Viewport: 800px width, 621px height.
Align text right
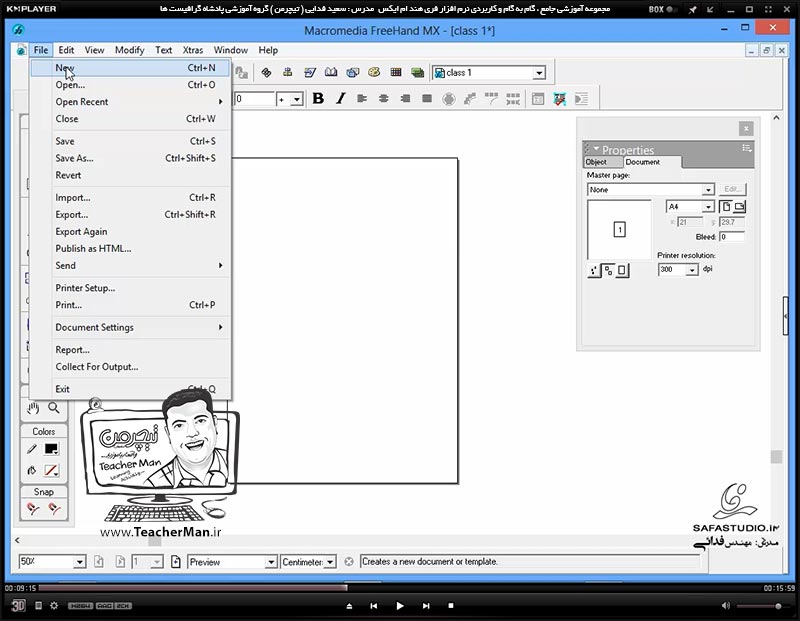click(405, 98)
